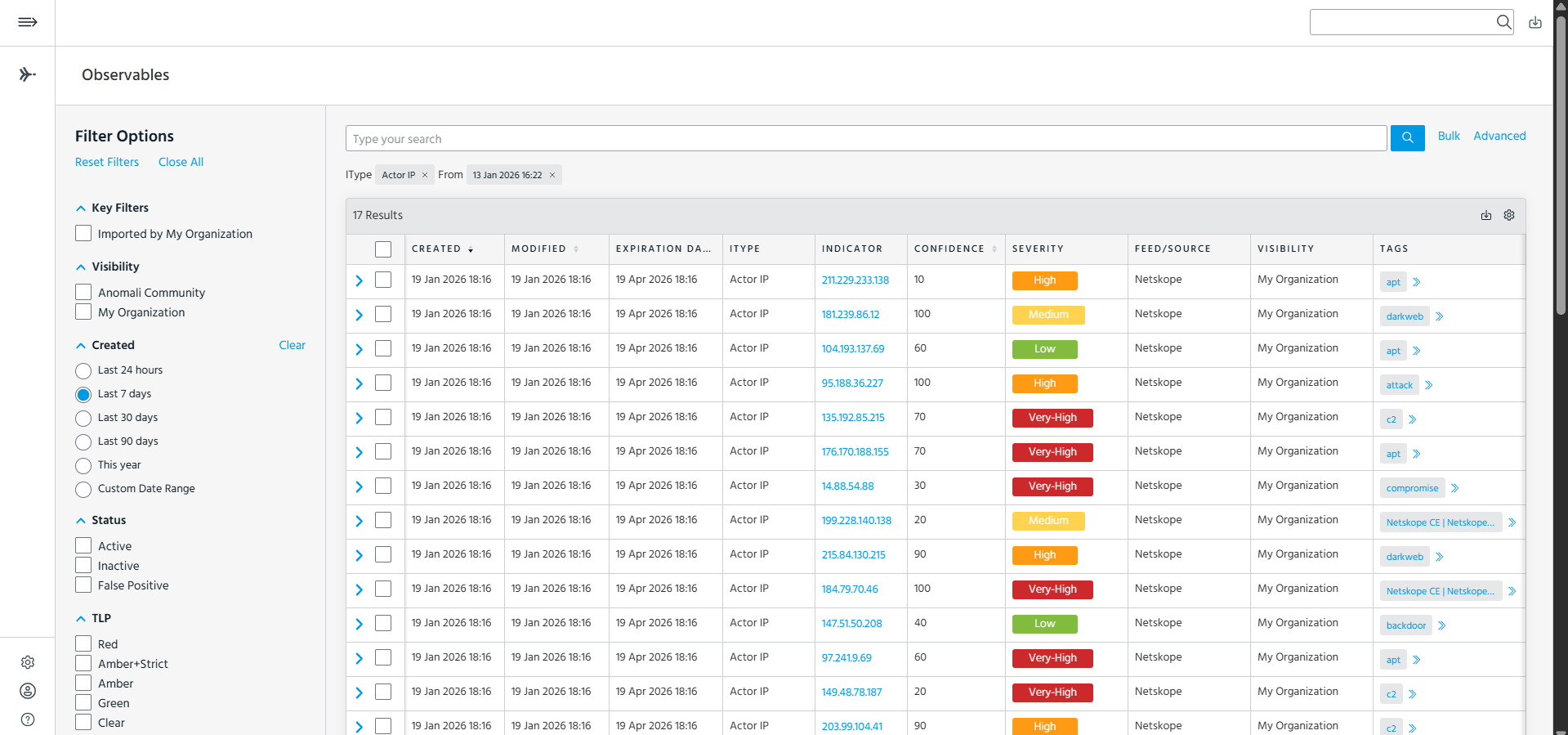Check Imported by My Organization filter
Screen dimensions: 1568x735
[83, 233]
